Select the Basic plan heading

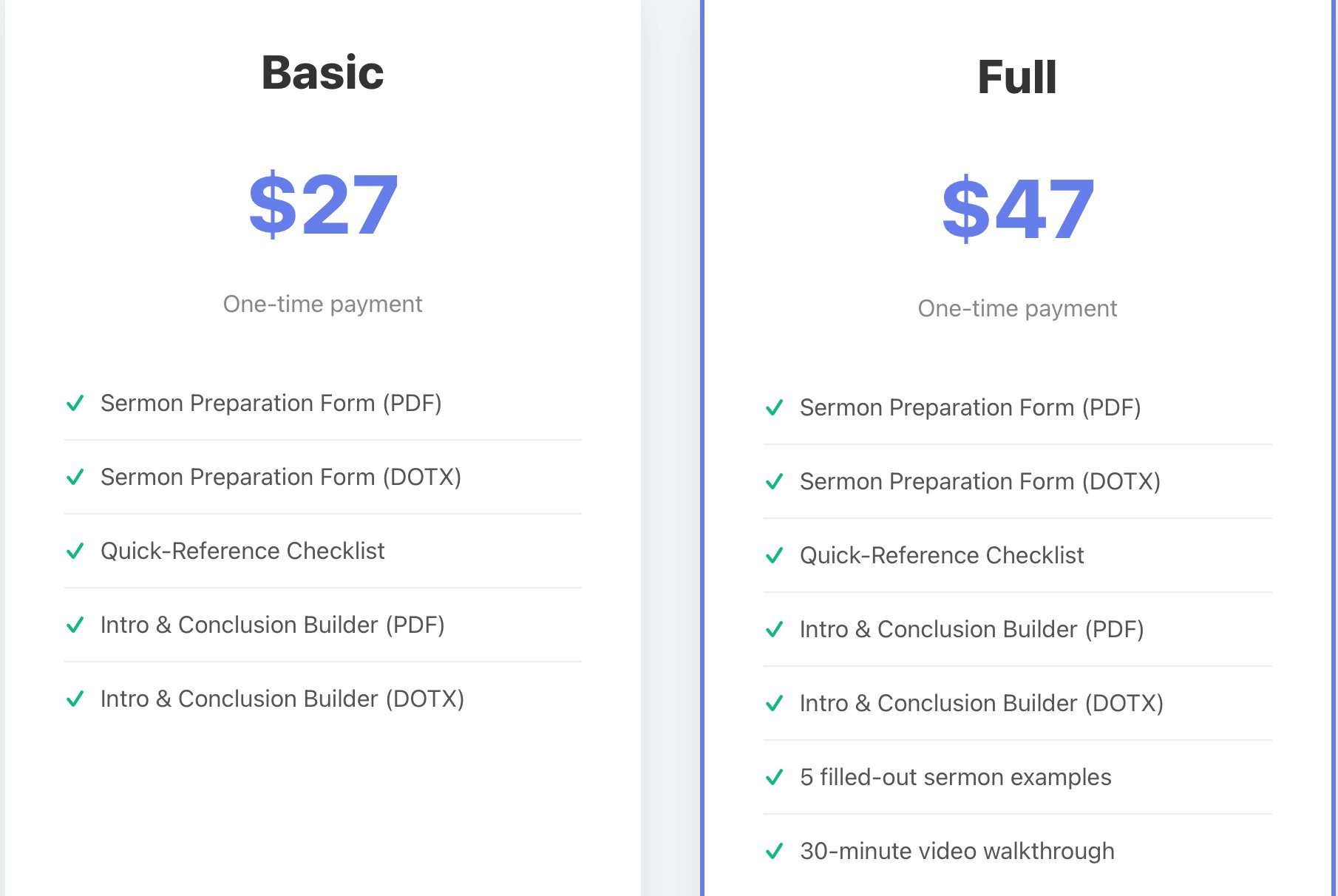pyautogui.click(x=322, y=72)
